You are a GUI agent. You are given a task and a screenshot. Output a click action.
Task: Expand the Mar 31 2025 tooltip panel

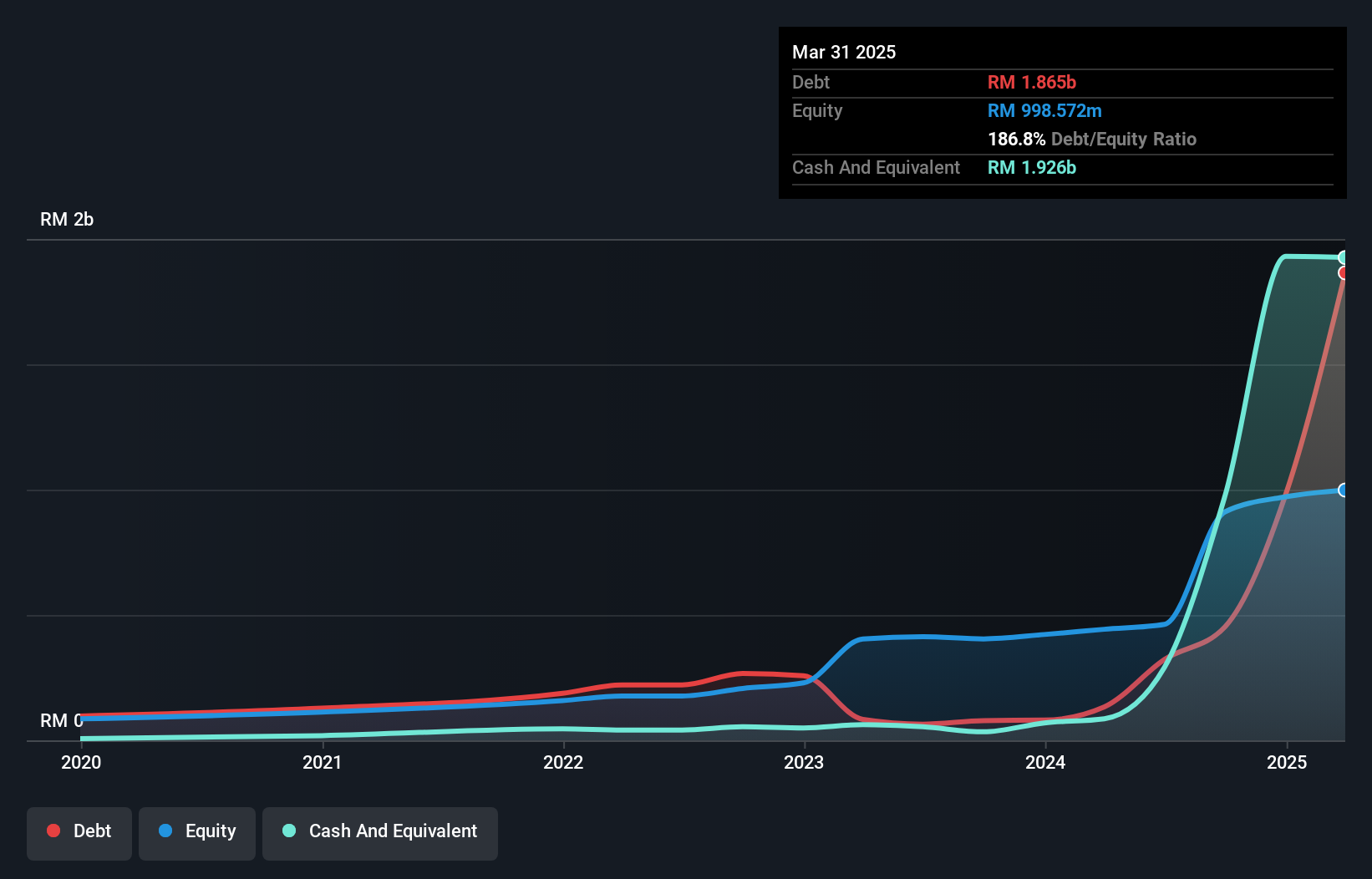844,52
